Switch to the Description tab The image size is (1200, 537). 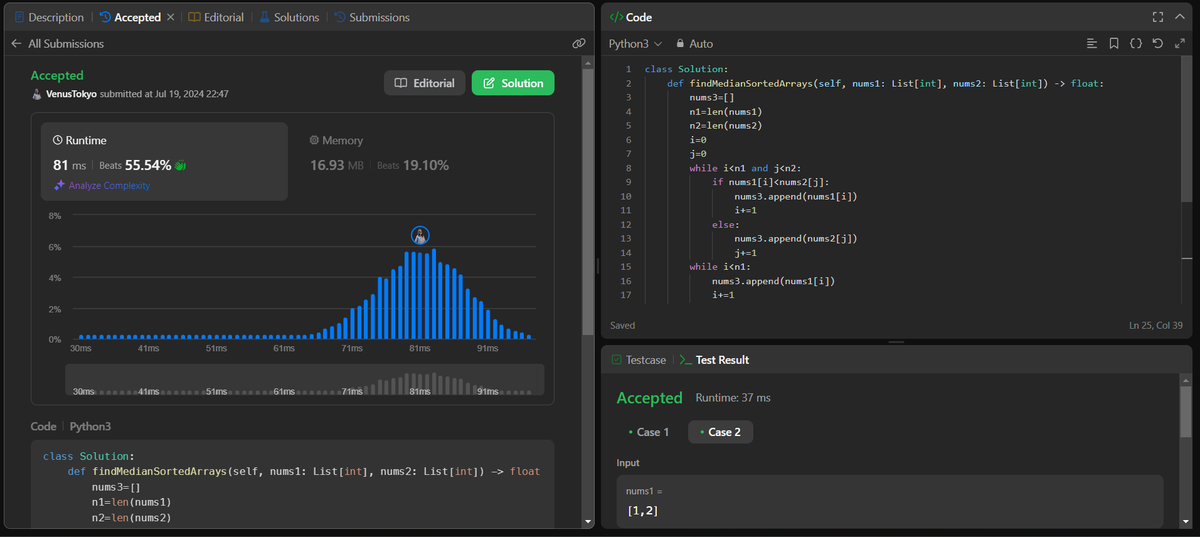coord(49,17)
